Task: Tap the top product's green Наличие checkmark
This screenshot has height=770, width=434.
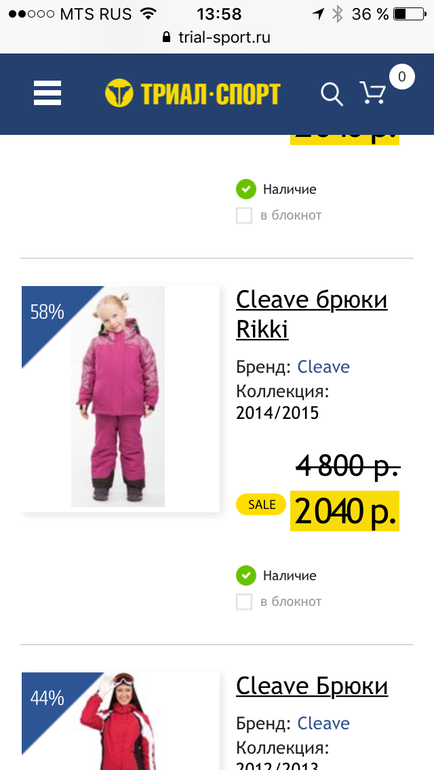Action: [x=246, y=189]
